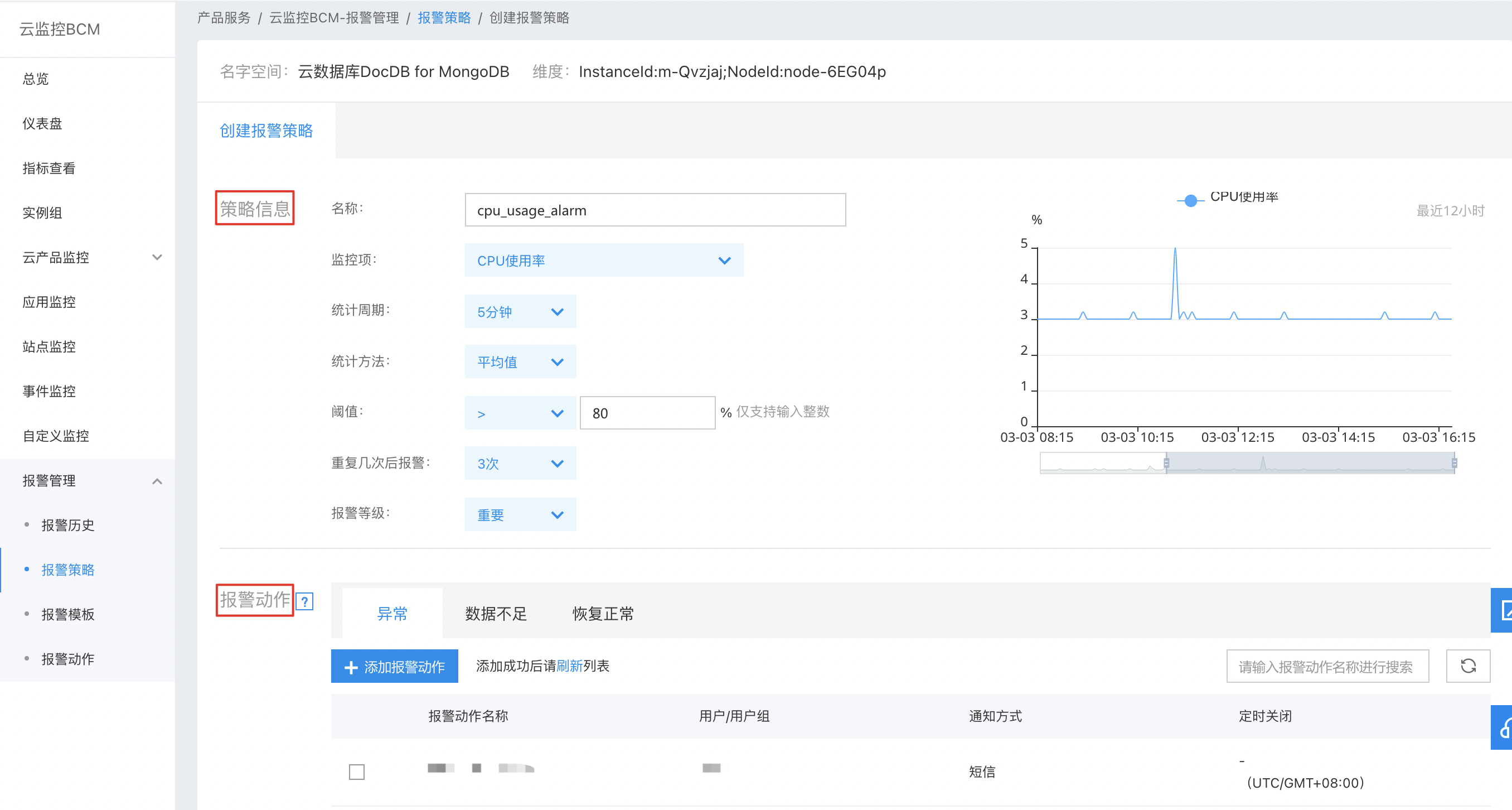Click the 云监控BCM-报警管理 breadcrumb
Screen dimensions: 1512x810
(x=334, y=18)
